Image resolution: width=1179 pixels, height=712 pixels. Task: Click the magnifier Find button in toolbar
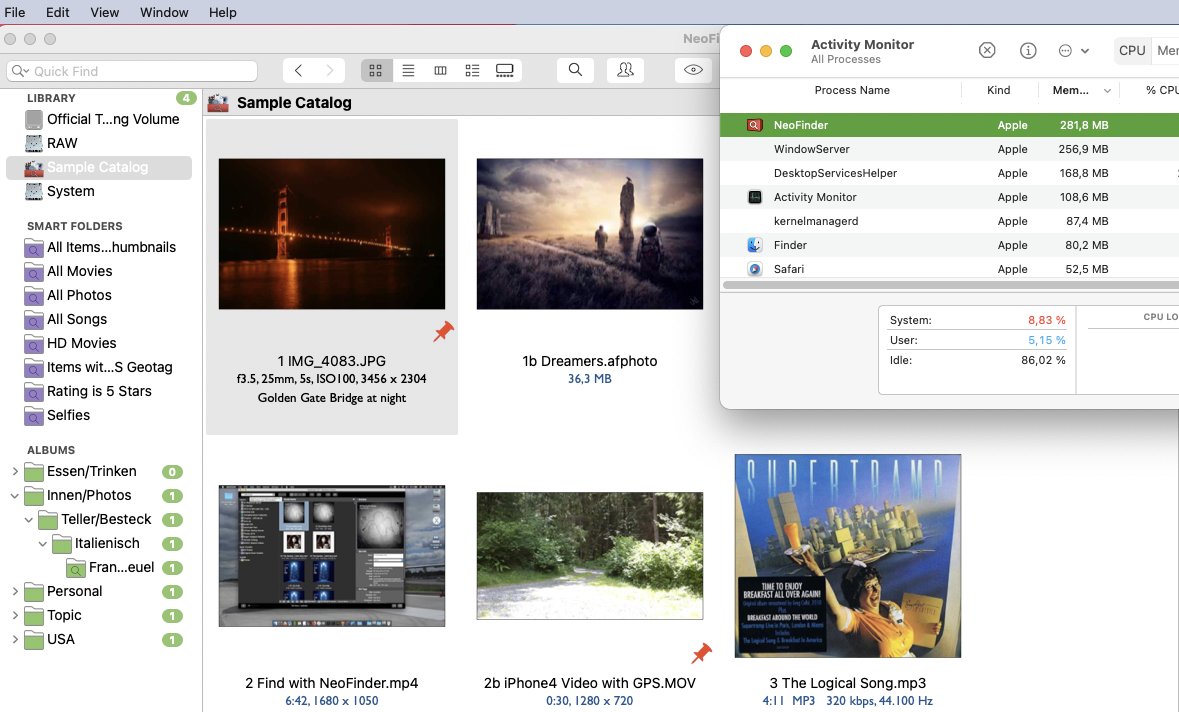click(x=575, y=70)
